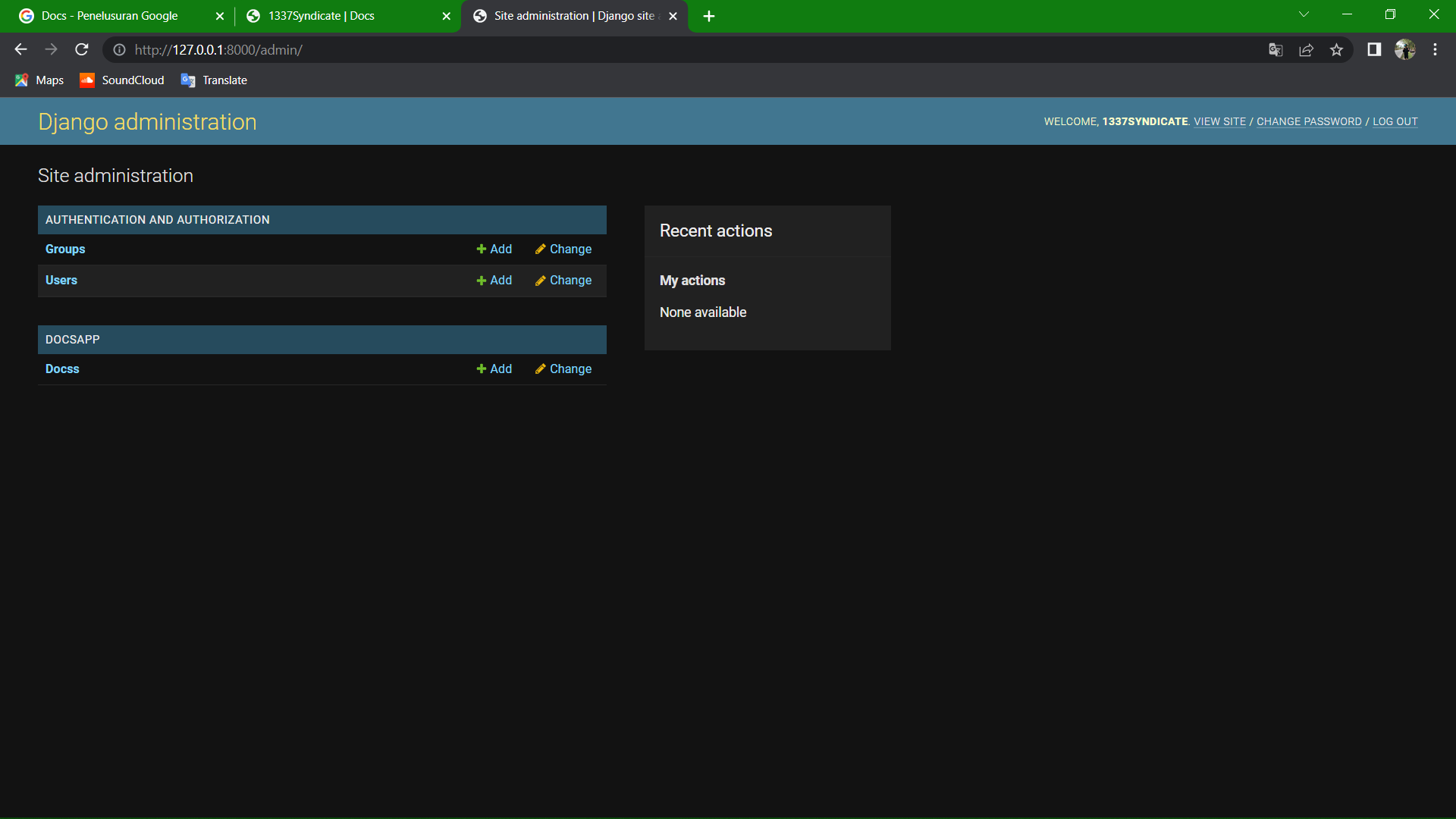The image size is (1456, 819).
Task: View site information icon beside URL
Action: (x=119, y=50)
